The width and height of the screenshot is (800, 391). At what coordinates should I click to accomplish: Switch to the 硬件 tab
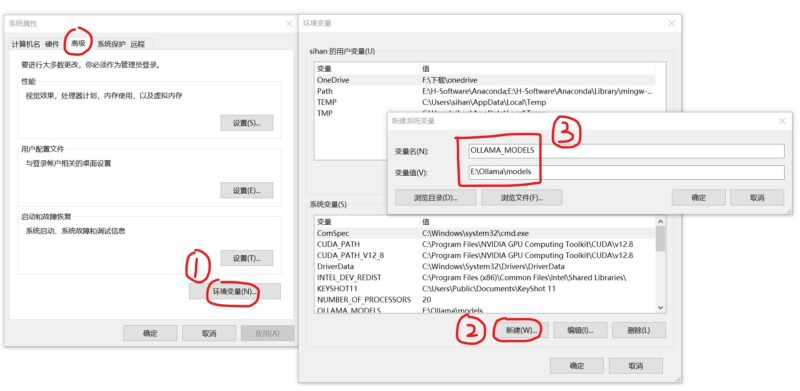[53, 44]
